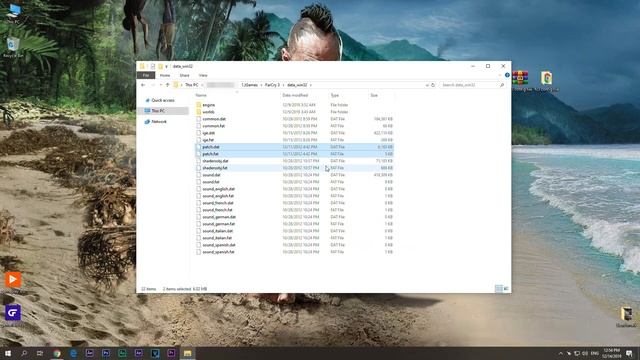
Task: Switch to the View ribbon tab
Action: pyautogui.click(x=203, y=75)
